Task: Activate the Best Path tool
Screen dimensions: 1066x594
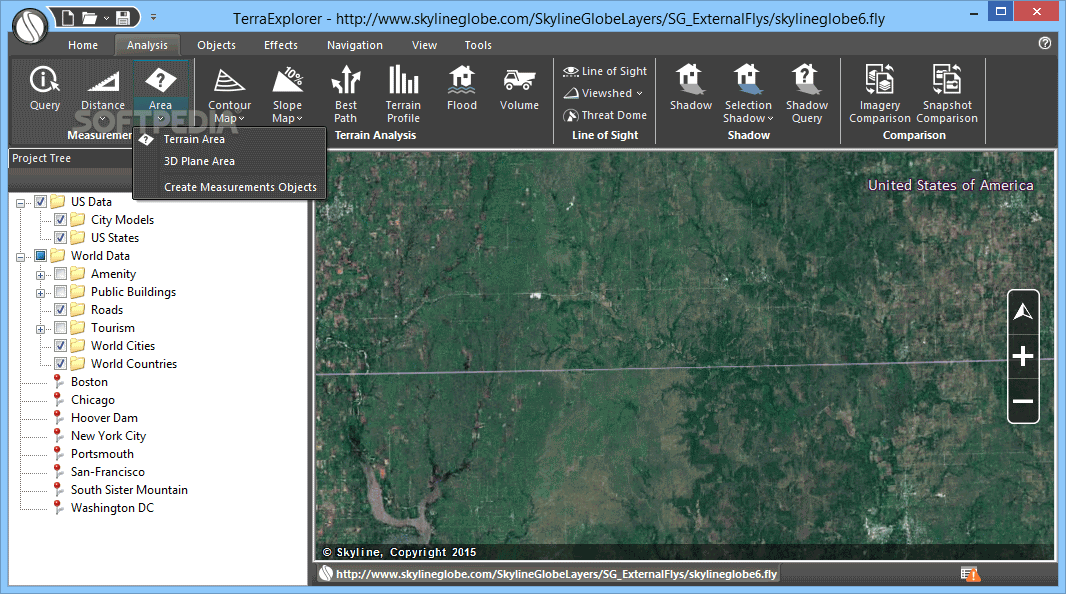Action: pos(345,94)
